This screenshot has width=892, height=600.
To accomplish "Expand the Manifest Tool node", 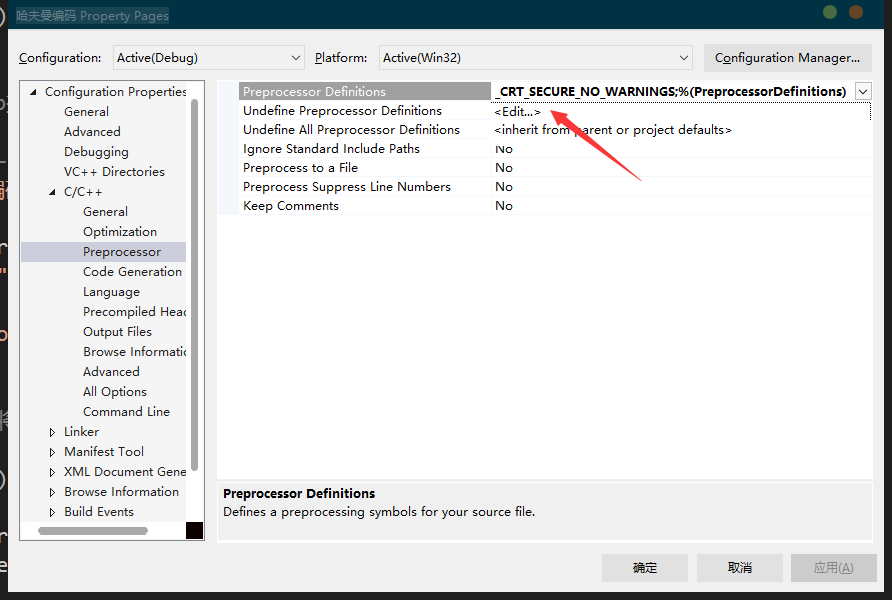I will (52, 452).
